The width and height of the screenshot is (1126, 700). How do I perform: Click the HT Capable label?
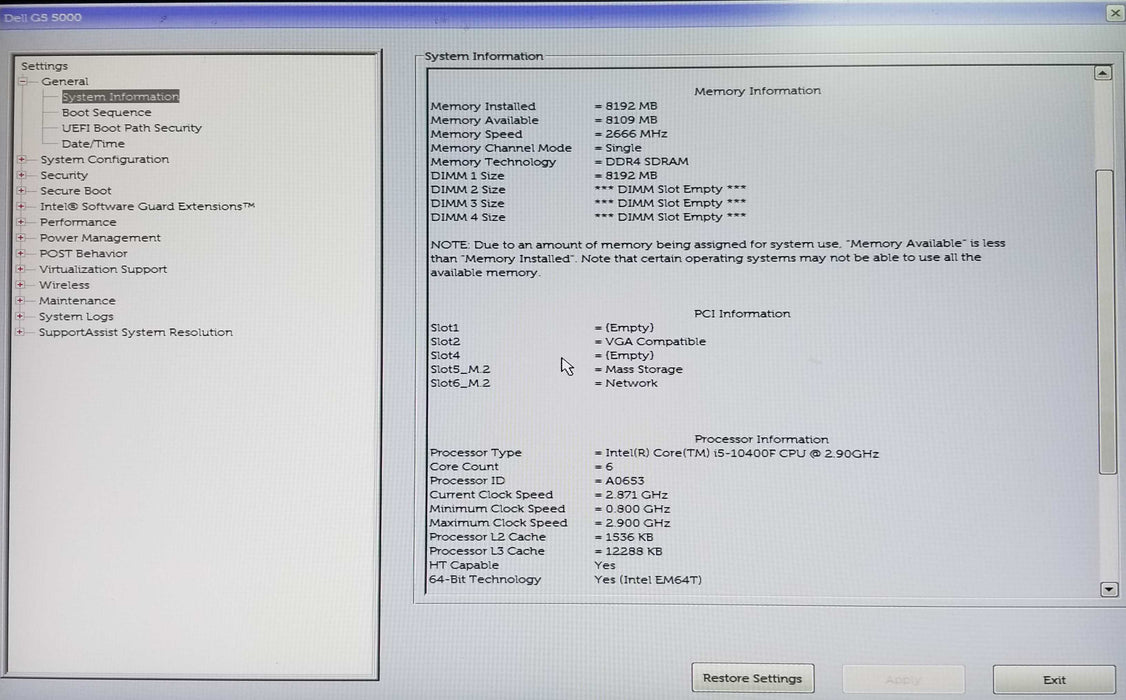pos(463,565)
